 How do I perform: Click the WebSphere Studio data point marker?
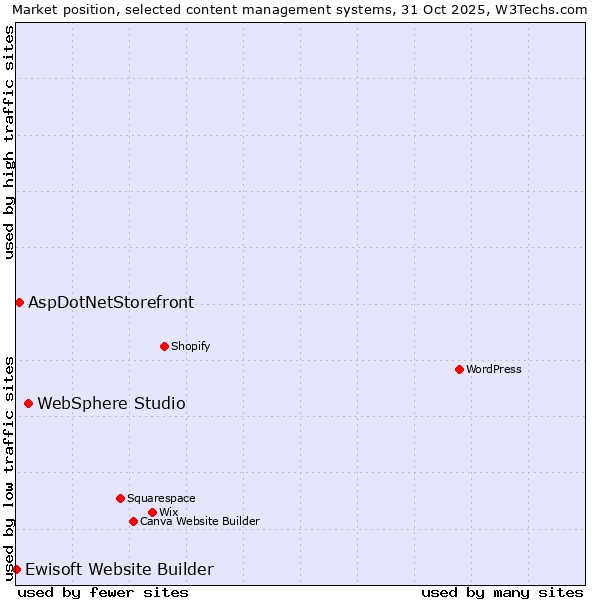click(x=28, y=403)
